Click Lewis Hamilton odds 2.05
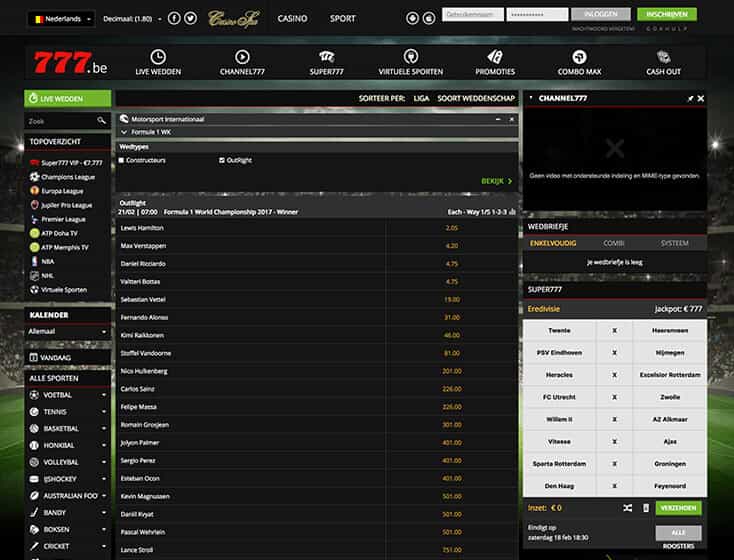 452,228
